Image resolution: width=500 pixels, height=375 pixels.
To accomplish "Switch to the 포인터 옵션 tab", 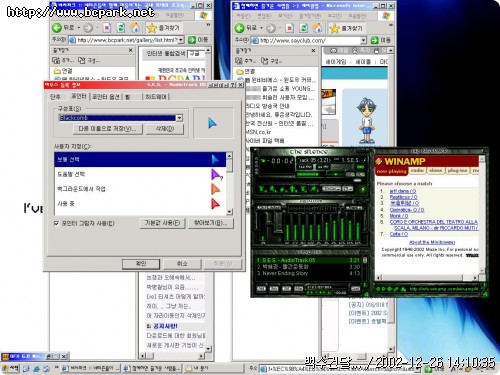I will (105, 97).
